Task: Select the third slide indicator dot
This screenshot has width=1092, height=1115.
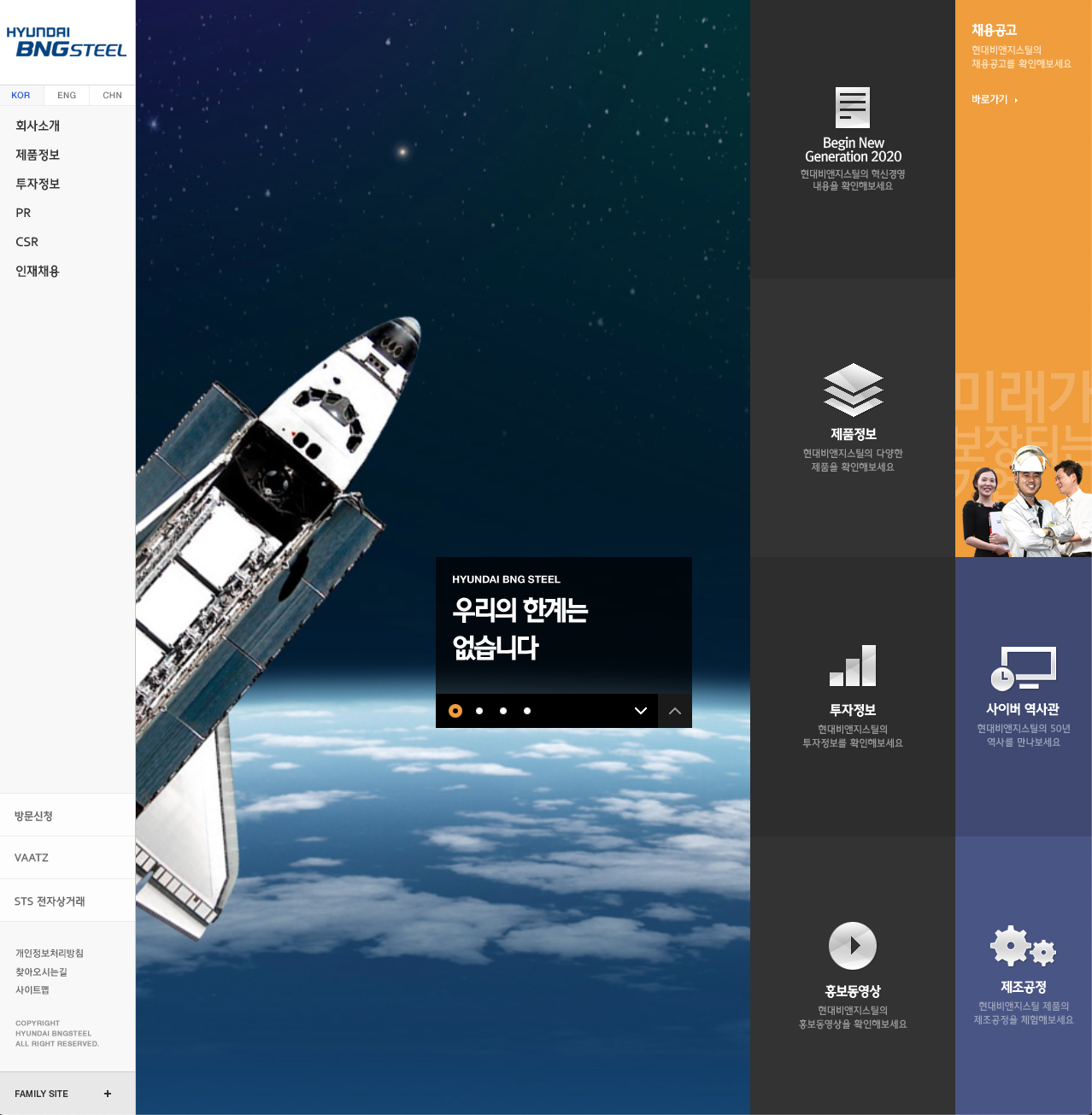Action: [x=503, y=711]
